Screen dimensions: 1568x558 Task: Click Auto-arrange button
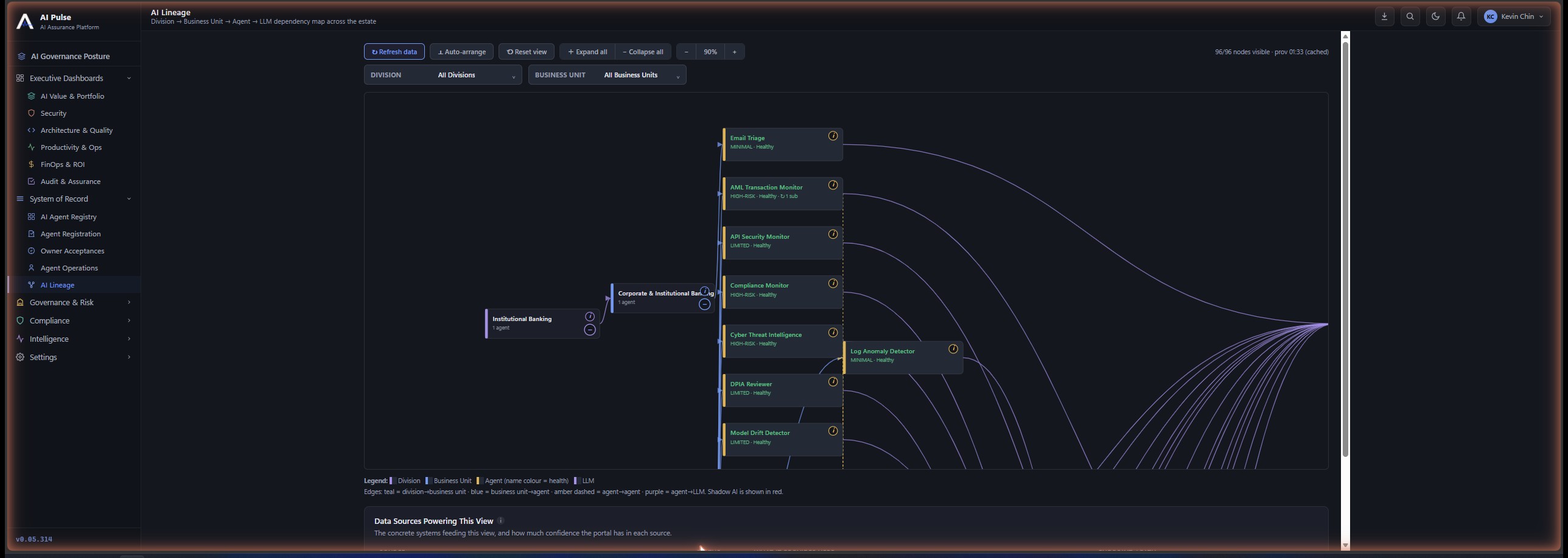[x=461, y=52]
